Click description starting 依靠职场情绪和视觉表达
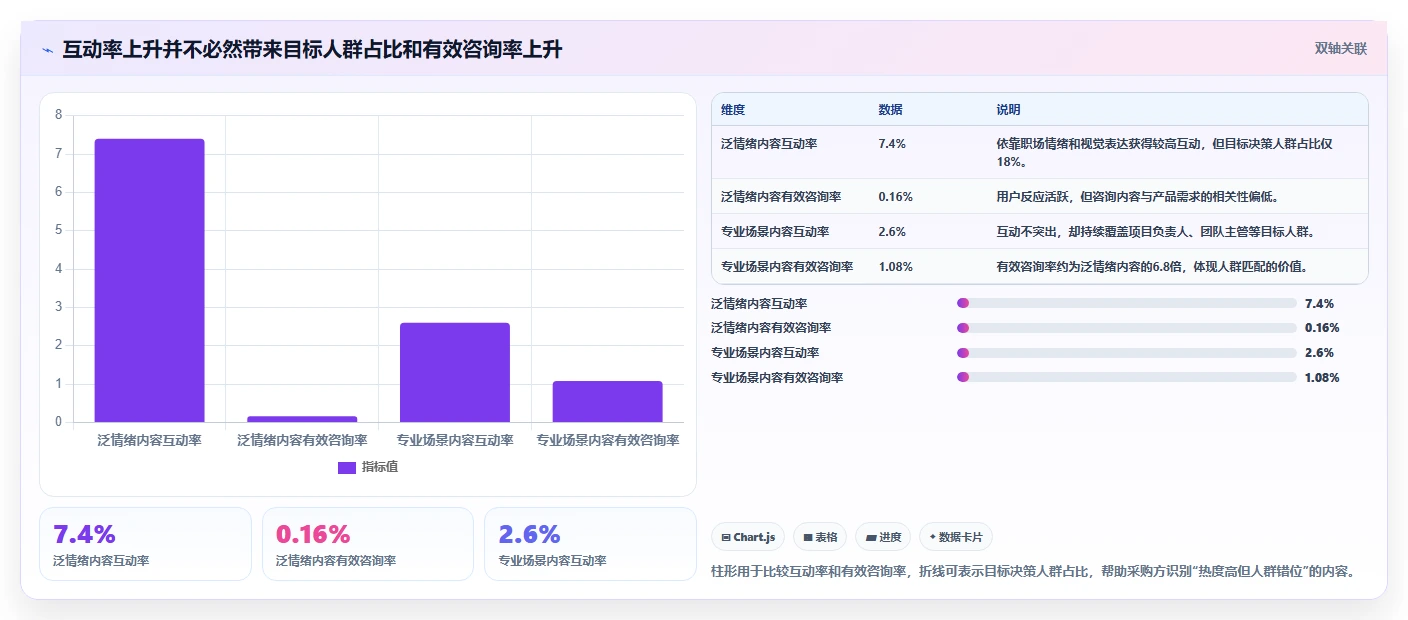The height and width of the screenshot is (620, 1408). tap(1164, 152)
